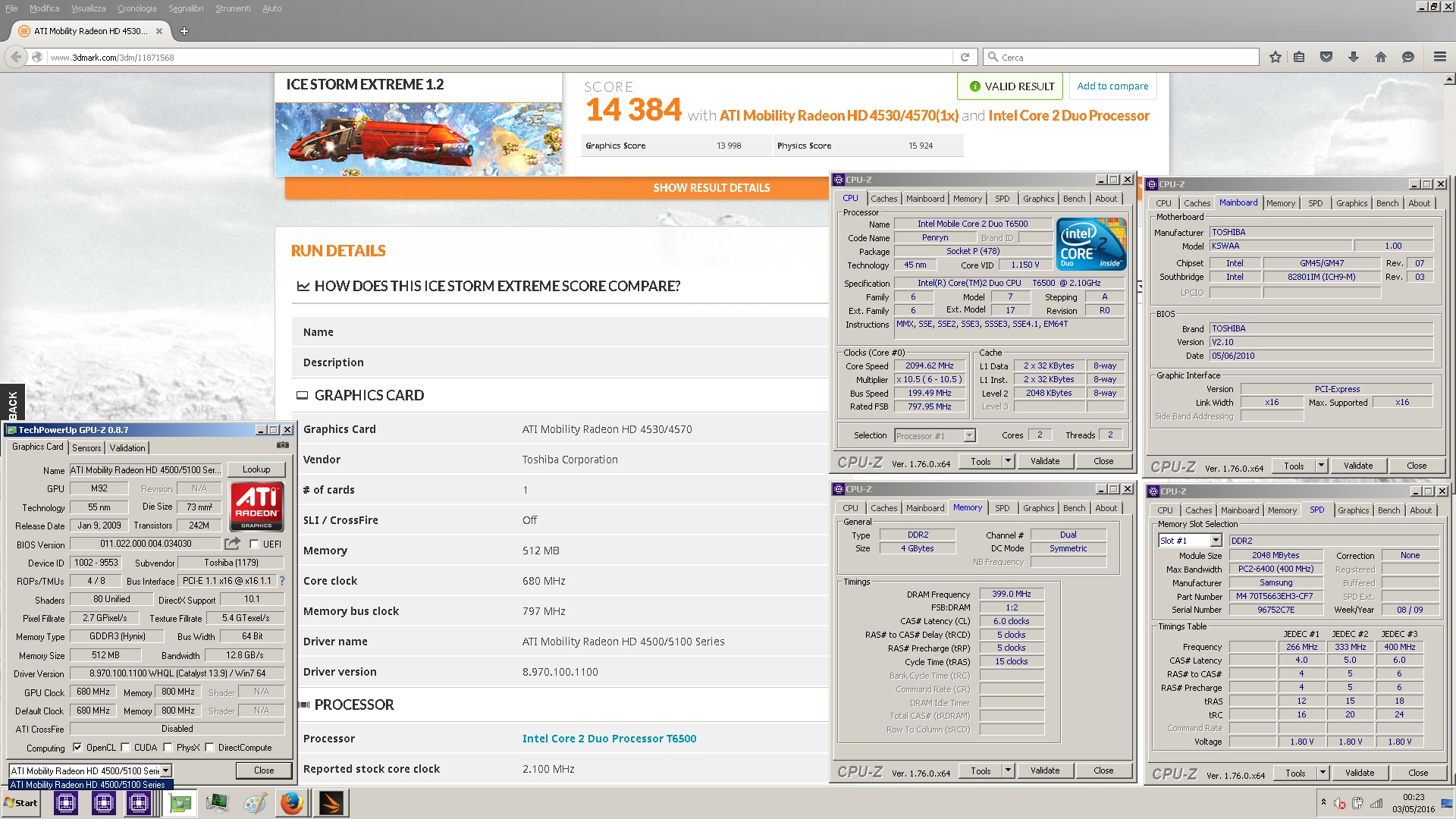This screenshot has height=819, width=1456.
Task: Open Caches tab in the top-left CPU-Z window
Action: pos(883,199)
